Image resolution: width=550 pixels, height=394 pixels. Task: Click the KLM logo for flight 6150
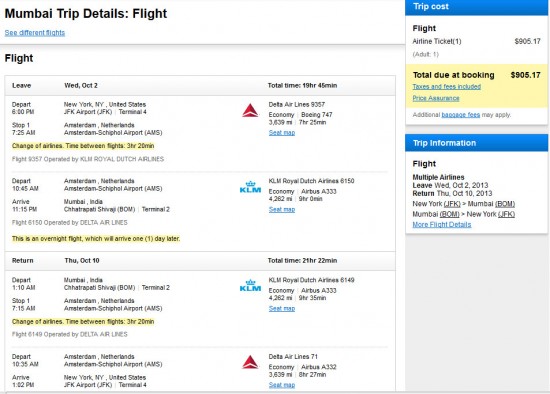click(250, 187)
